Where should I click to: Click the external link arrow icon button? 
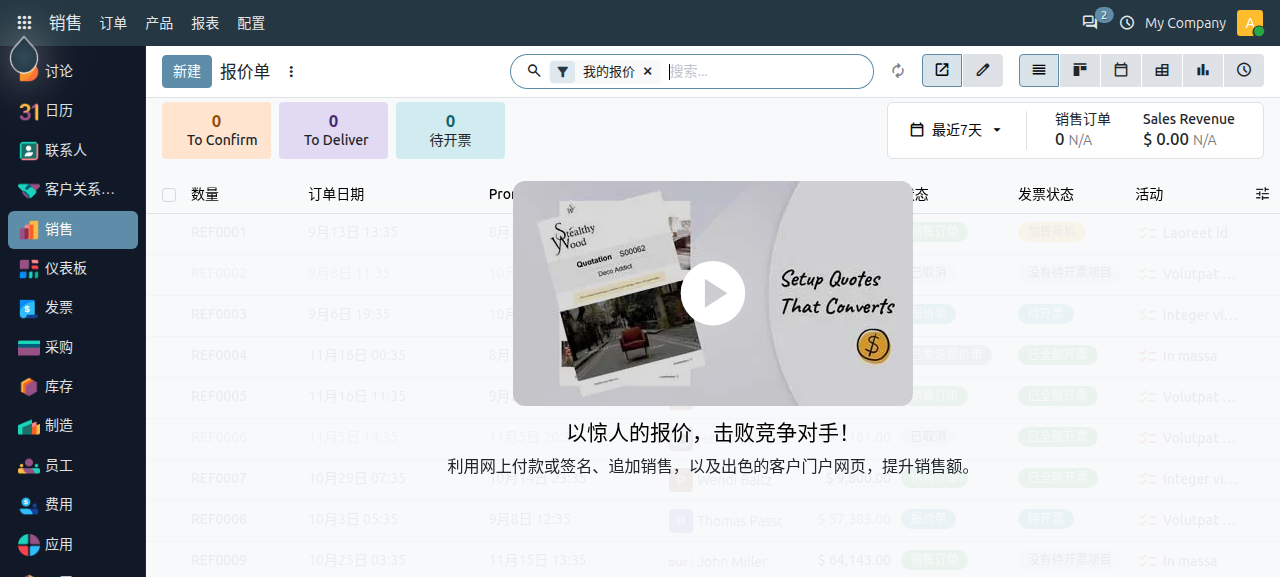coord(942,71)
